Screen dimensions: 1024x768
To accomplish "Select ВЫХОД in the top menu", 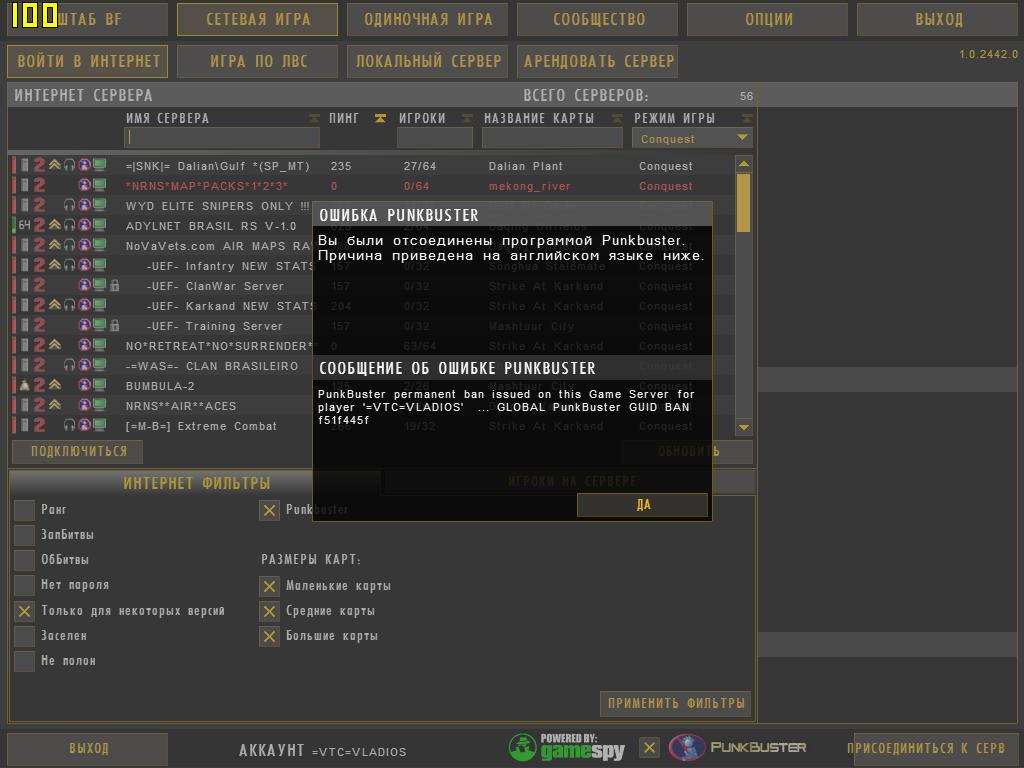I will pos(938,20).
